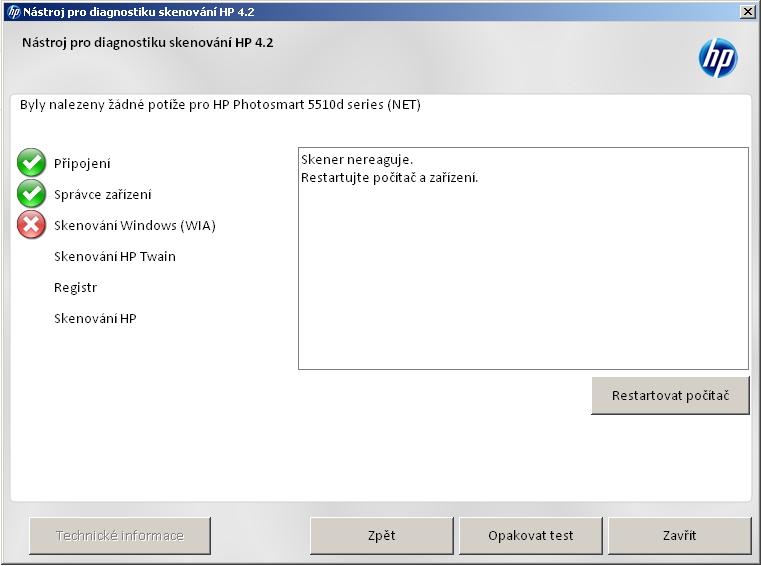Click the 'Skener nereaguje.' message text
The width and height of the screenshot is (761, 566).
tap(357, 160)
